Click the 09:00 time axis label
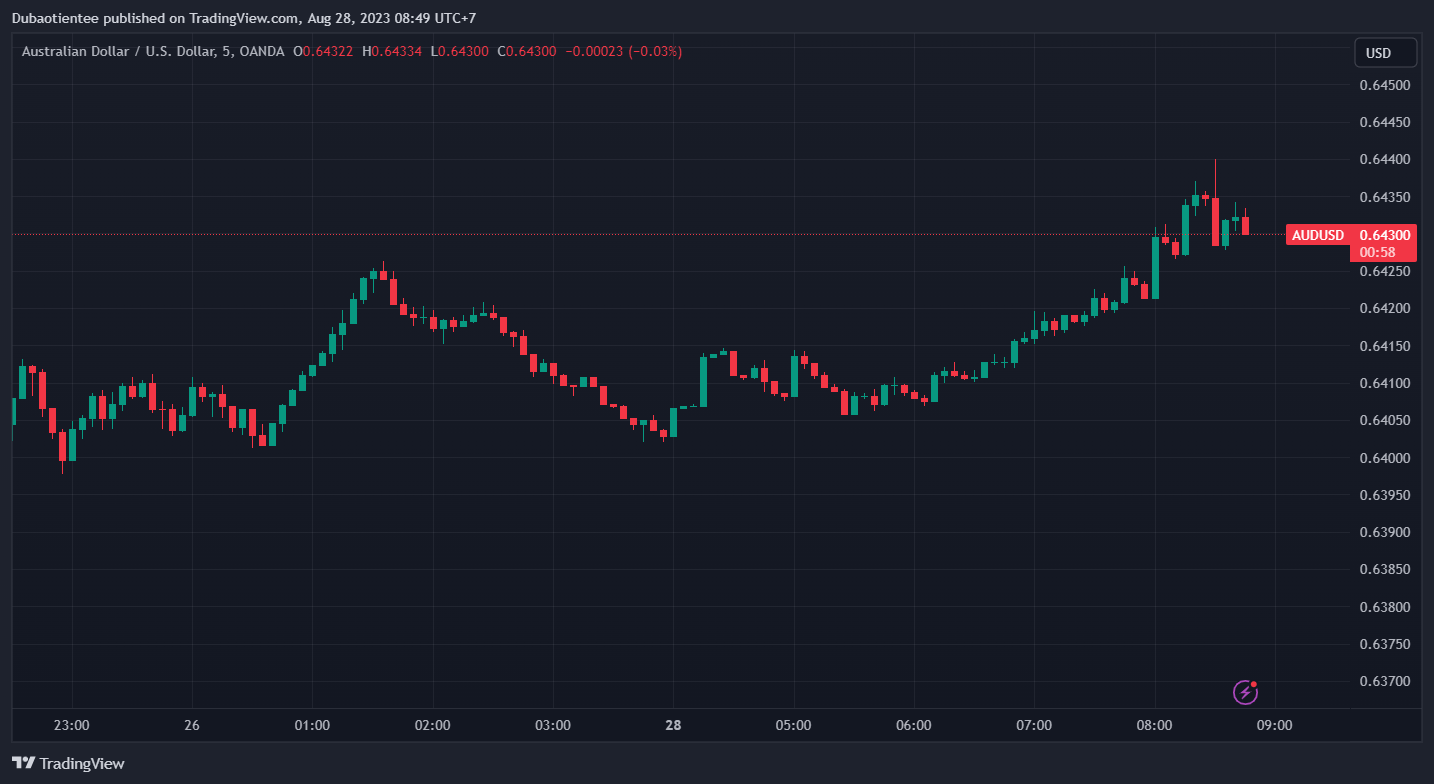Image resolution: width=1434 pixels, height=784 pixels. click(1274, 725)
